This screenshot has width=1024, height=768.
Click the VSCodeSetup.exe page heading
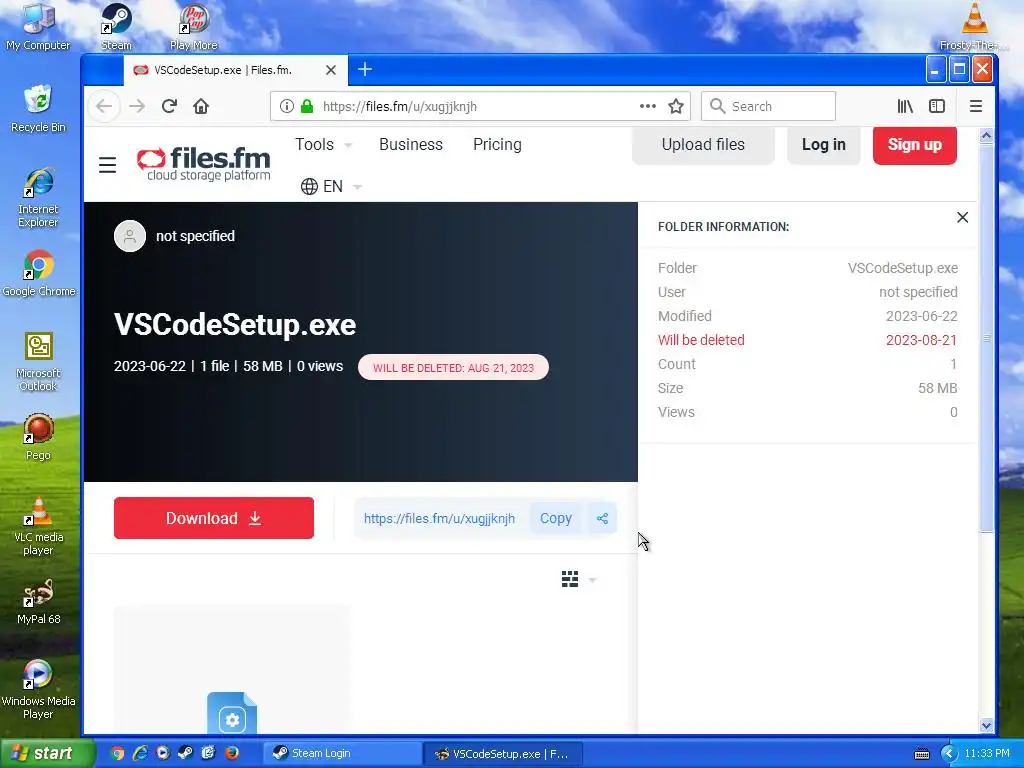click(x=234, y=325)
